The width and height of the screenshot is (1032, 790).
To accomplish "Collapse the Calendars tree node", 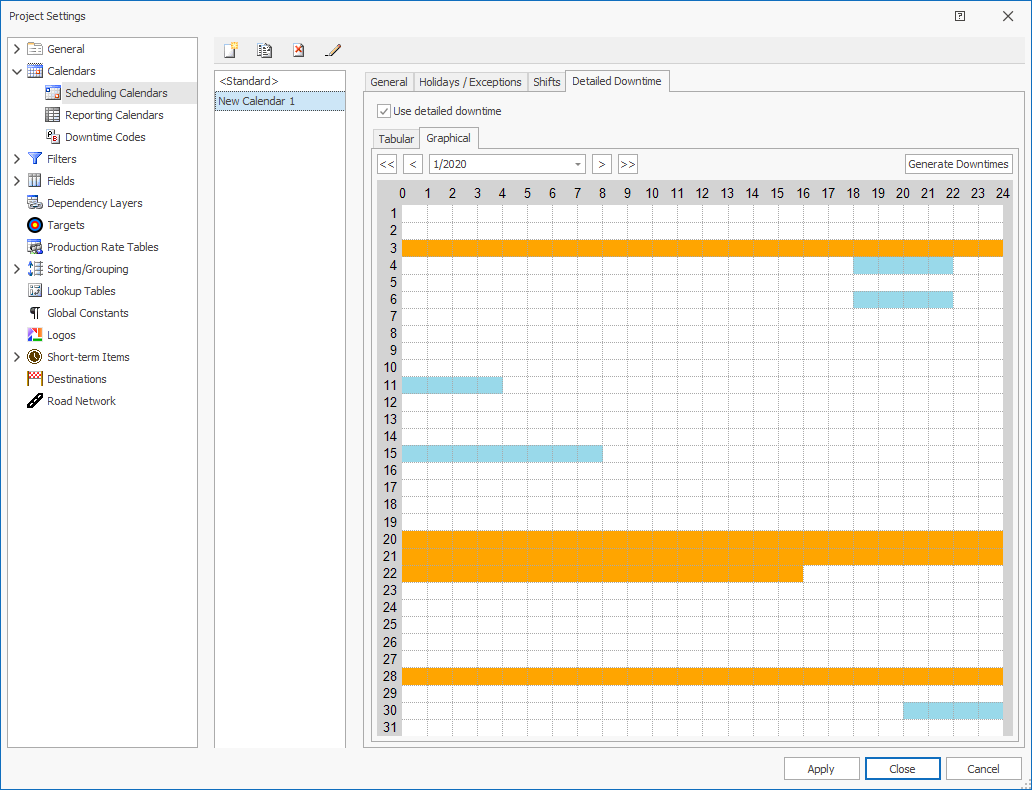I will coord(17,71).
